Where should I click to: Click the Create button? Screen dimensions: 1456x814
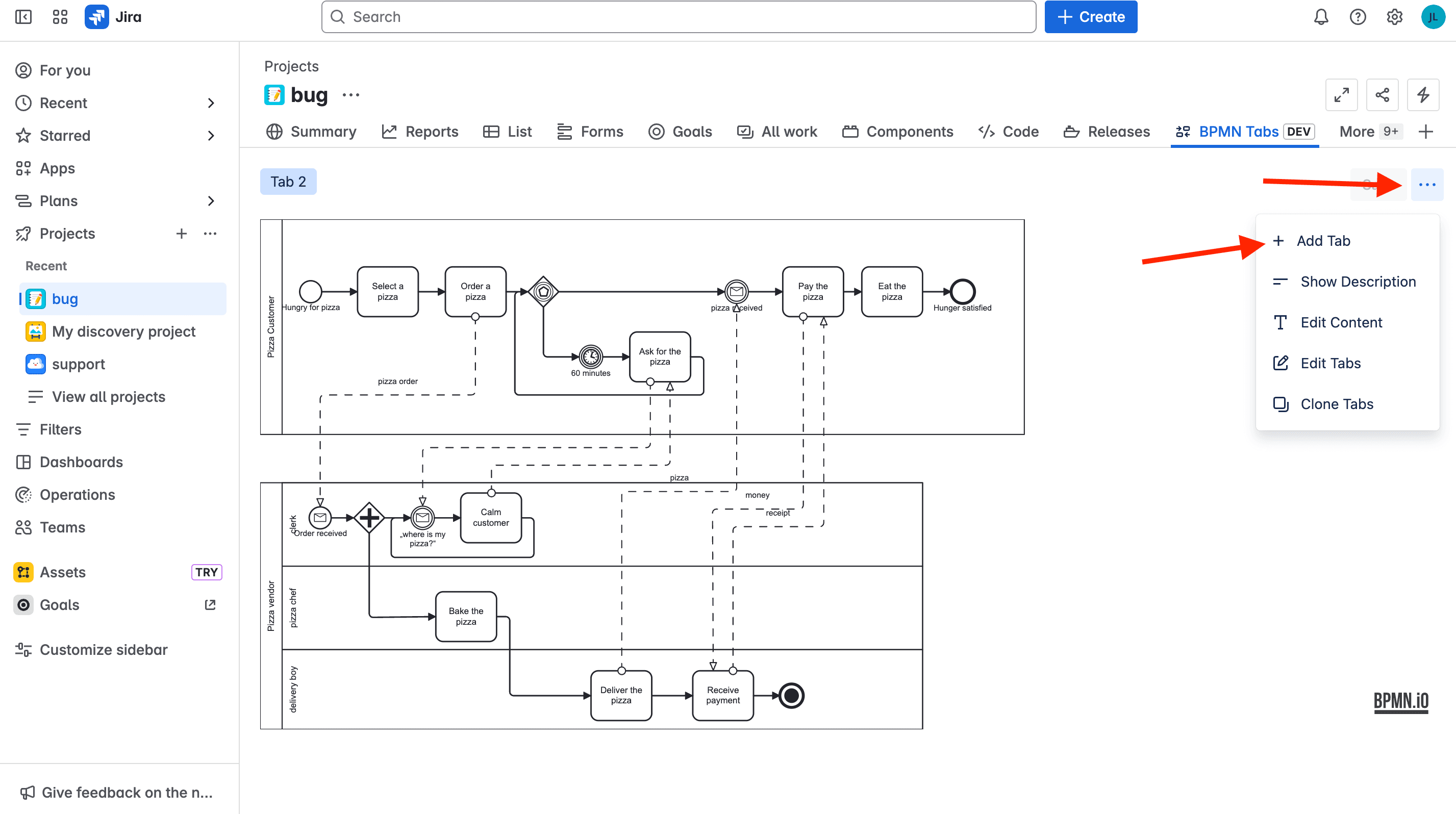coord(1090,17)
